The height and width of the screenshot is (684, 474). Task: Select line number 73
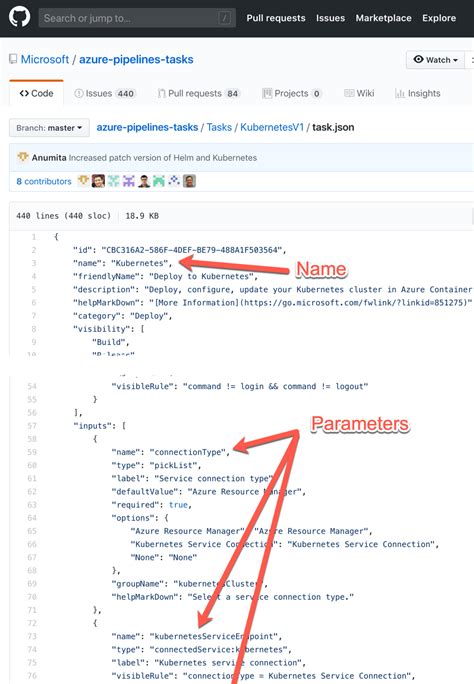(32, 636)
